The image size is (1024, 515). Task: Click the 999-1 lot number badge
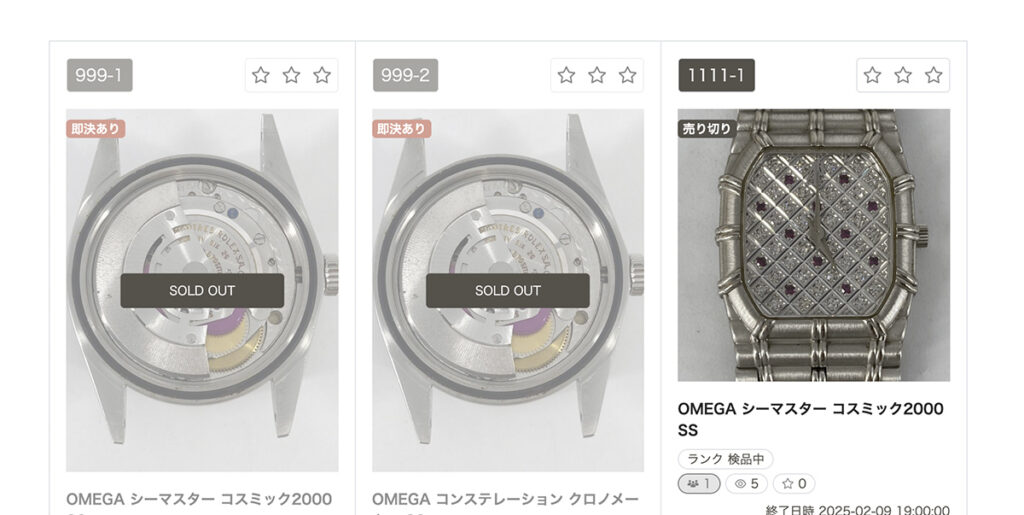point(99,75)
